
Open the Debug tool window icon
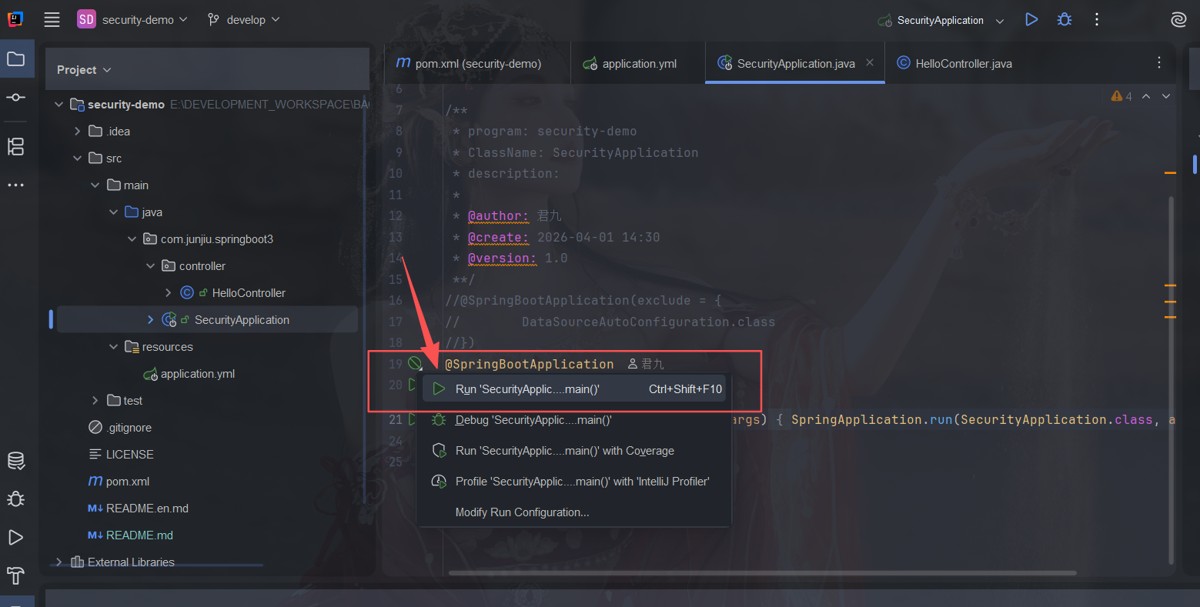coord(16,499)
